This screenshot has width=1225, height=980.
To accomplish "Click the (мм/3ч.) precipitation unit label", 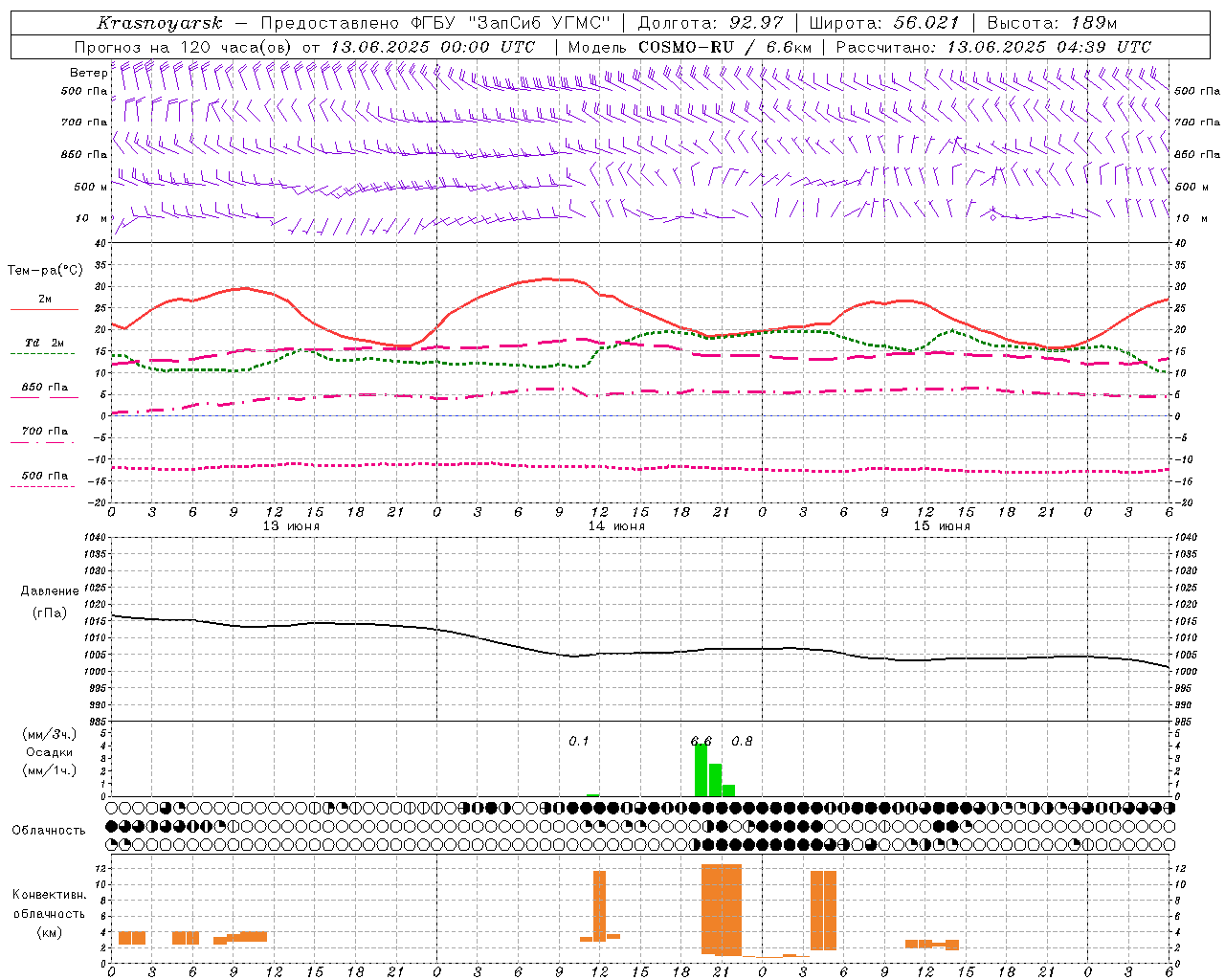I will pos(50,734).
